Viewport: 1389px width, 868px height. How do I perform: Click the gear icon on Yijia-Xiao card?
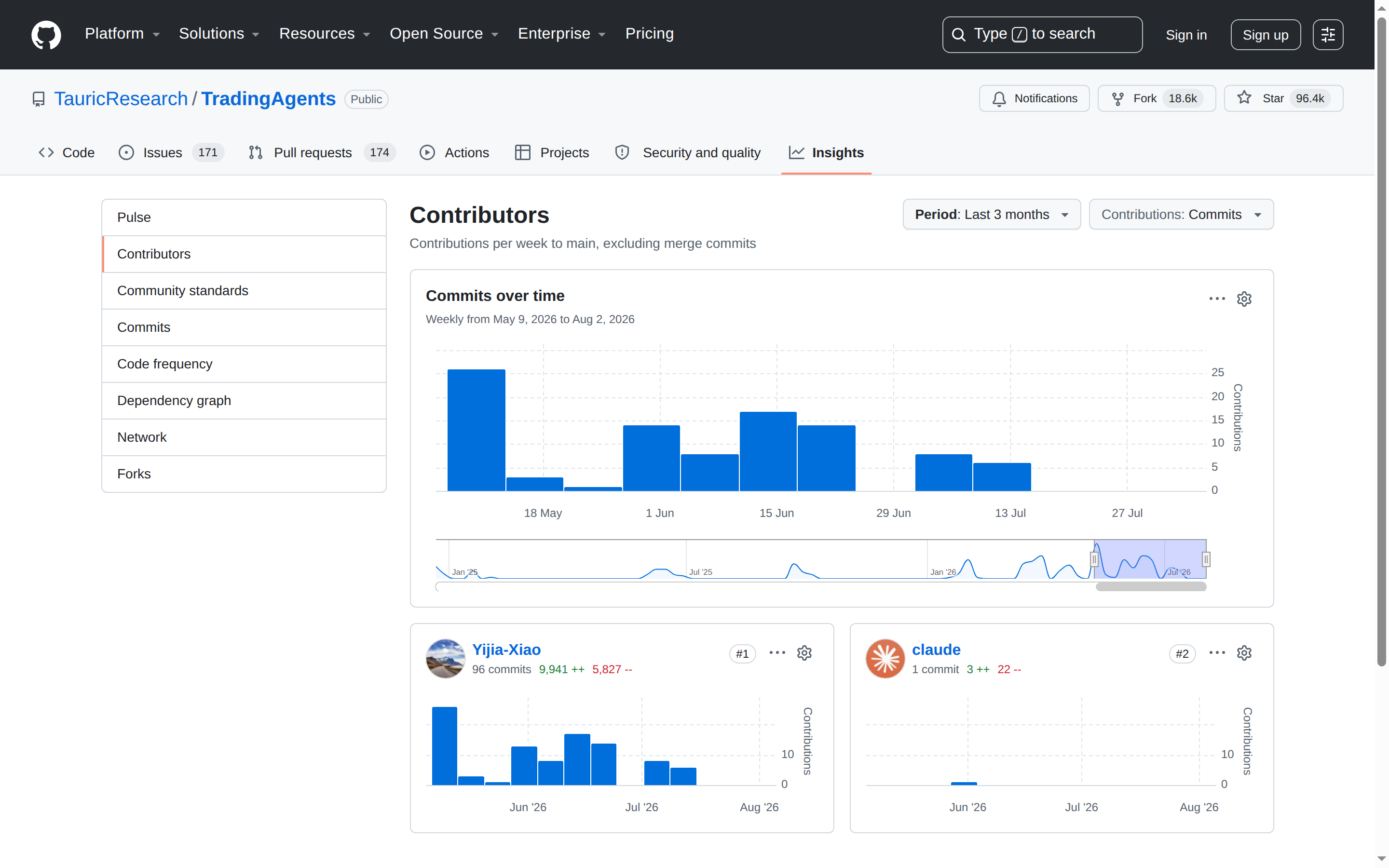tap(804, 653)
